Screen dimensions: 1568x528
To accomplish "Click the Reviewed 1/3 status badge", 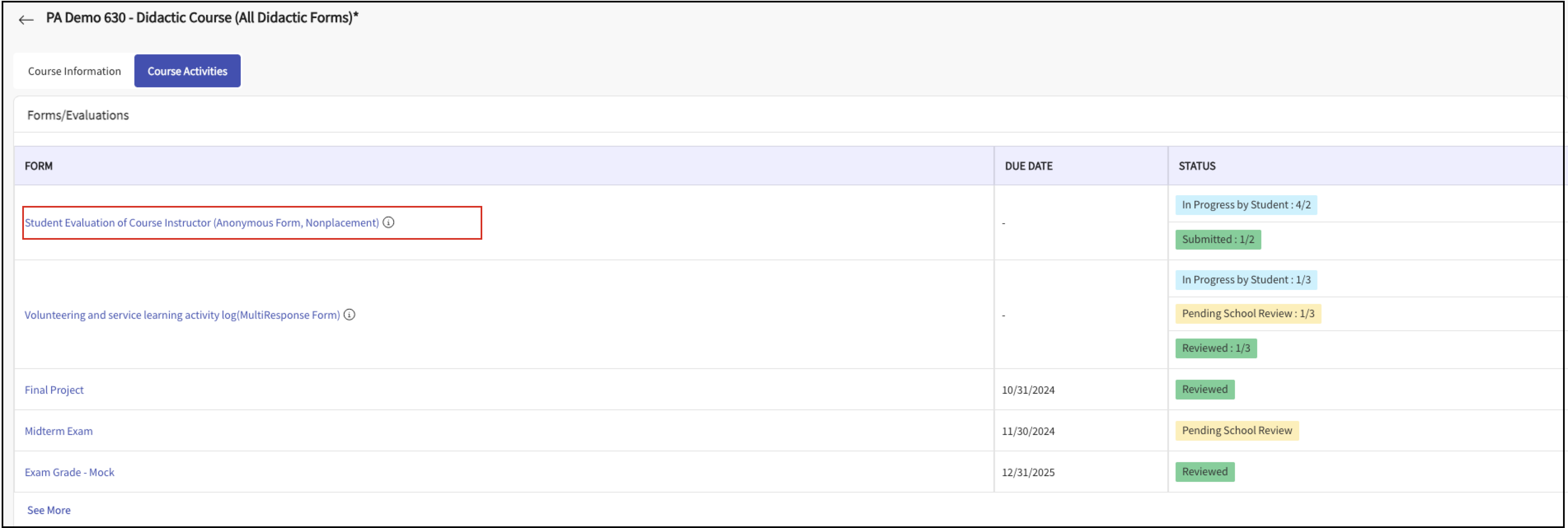I will click(1215, 348).
